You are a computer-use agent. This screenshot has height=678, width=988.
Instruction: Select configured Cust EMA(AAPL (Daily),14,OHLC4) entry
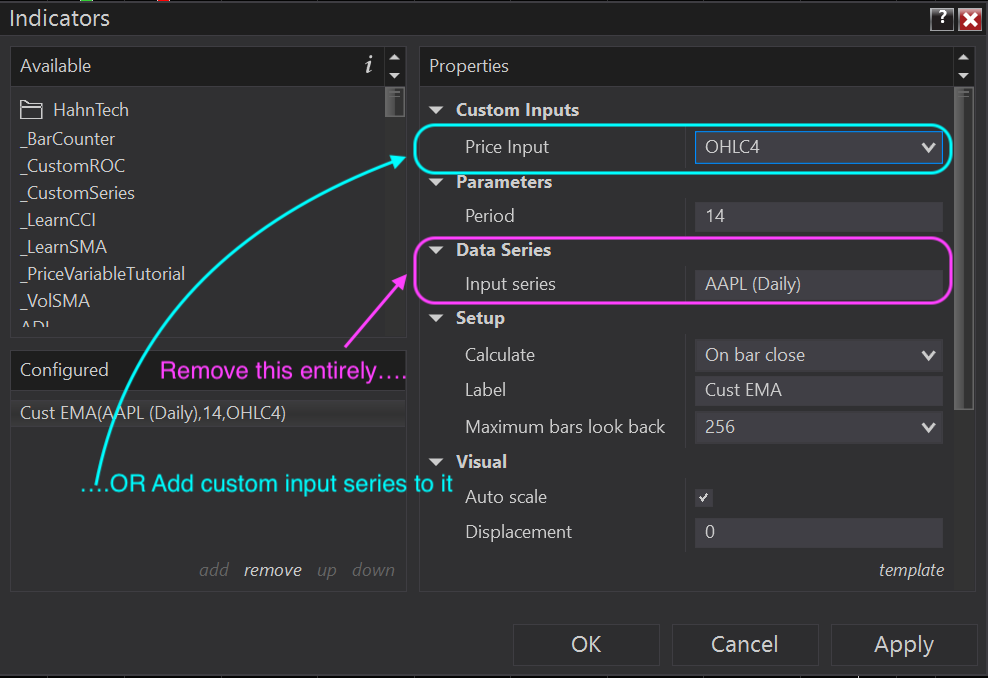pos(208,413)
